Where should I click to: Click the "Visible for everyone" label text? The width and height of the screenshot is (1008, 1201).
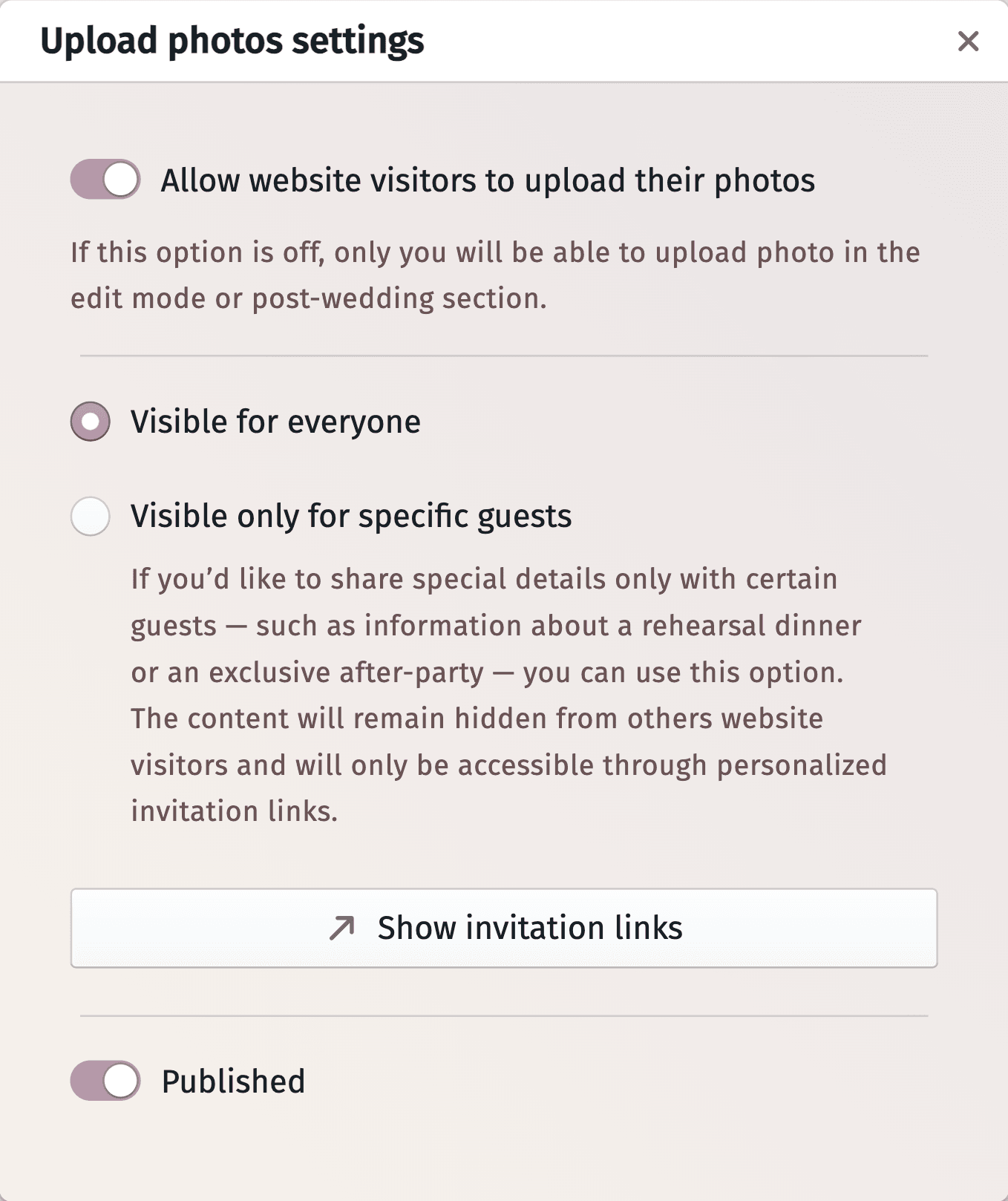point(275,422)
